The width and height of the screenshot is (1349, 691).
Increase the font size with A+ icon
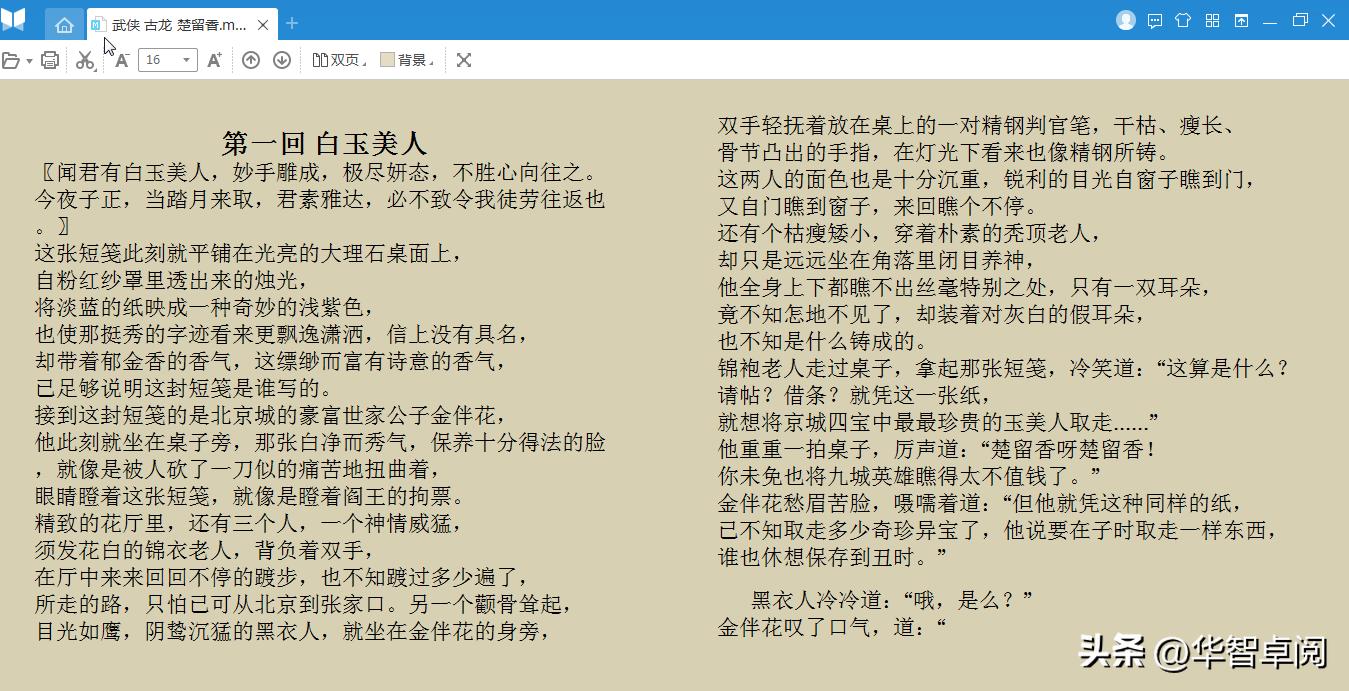[212, 59]
